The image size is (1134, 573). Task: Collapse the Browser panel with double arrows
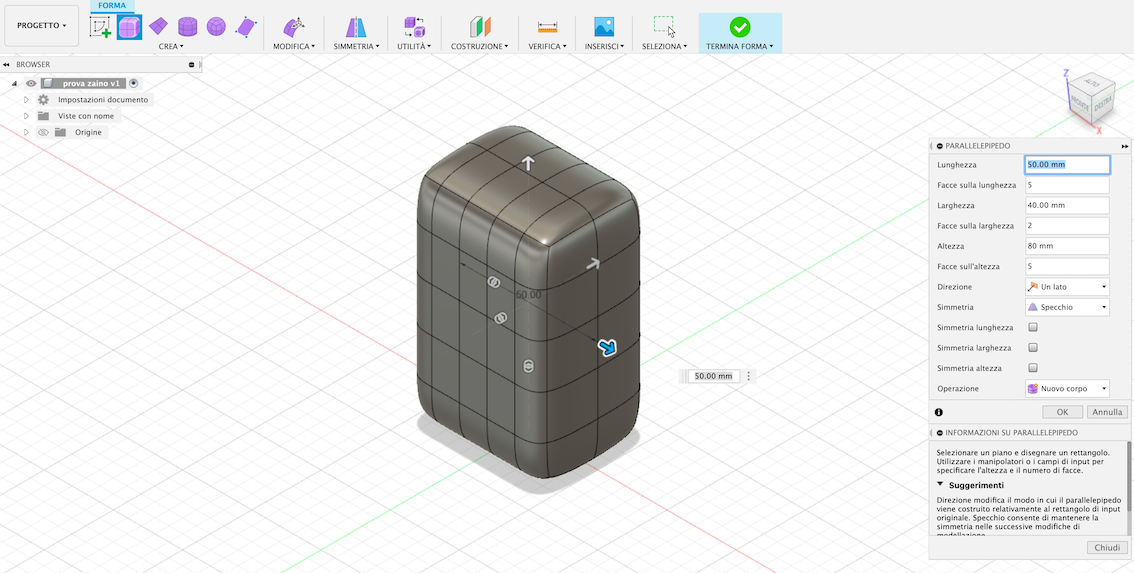click(6, 64)
